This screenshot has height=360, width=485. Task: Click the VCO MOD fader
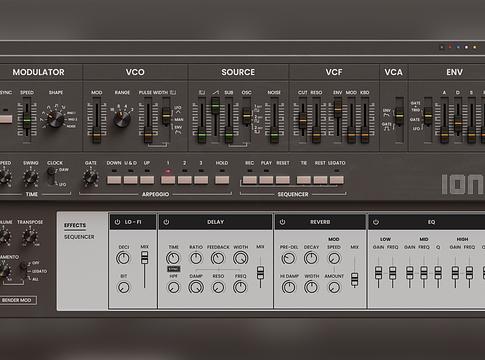(97, 135)
